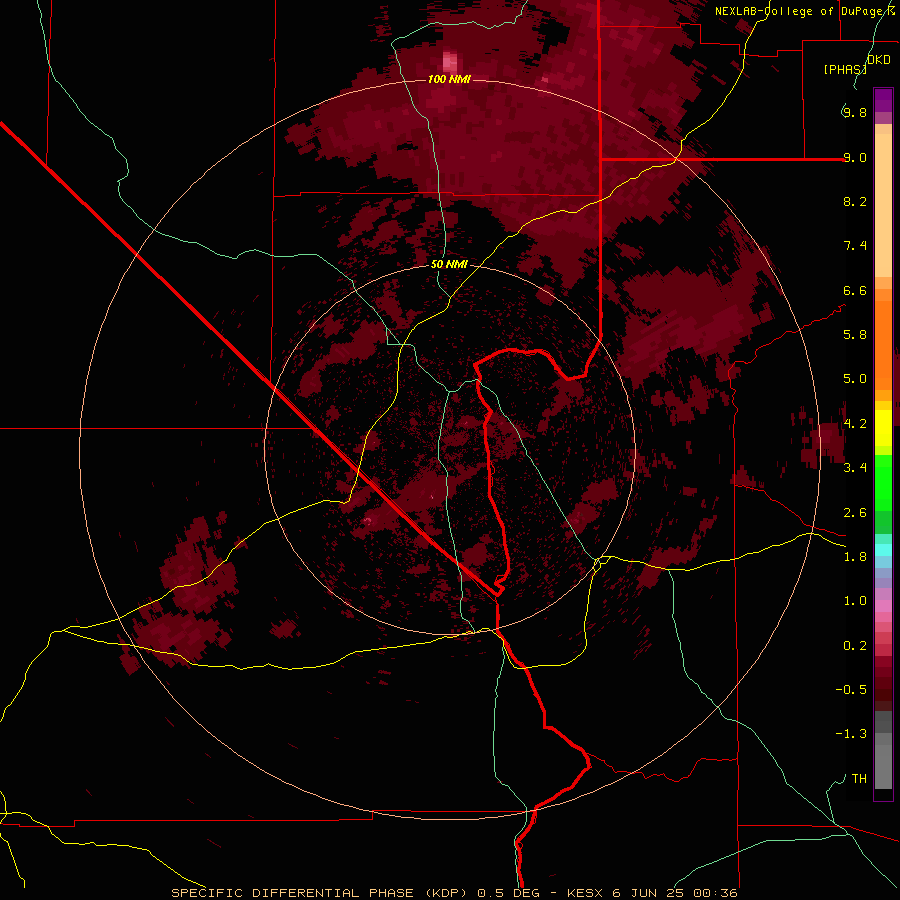Click the yellow band of the color bar

tap(883, 428)
